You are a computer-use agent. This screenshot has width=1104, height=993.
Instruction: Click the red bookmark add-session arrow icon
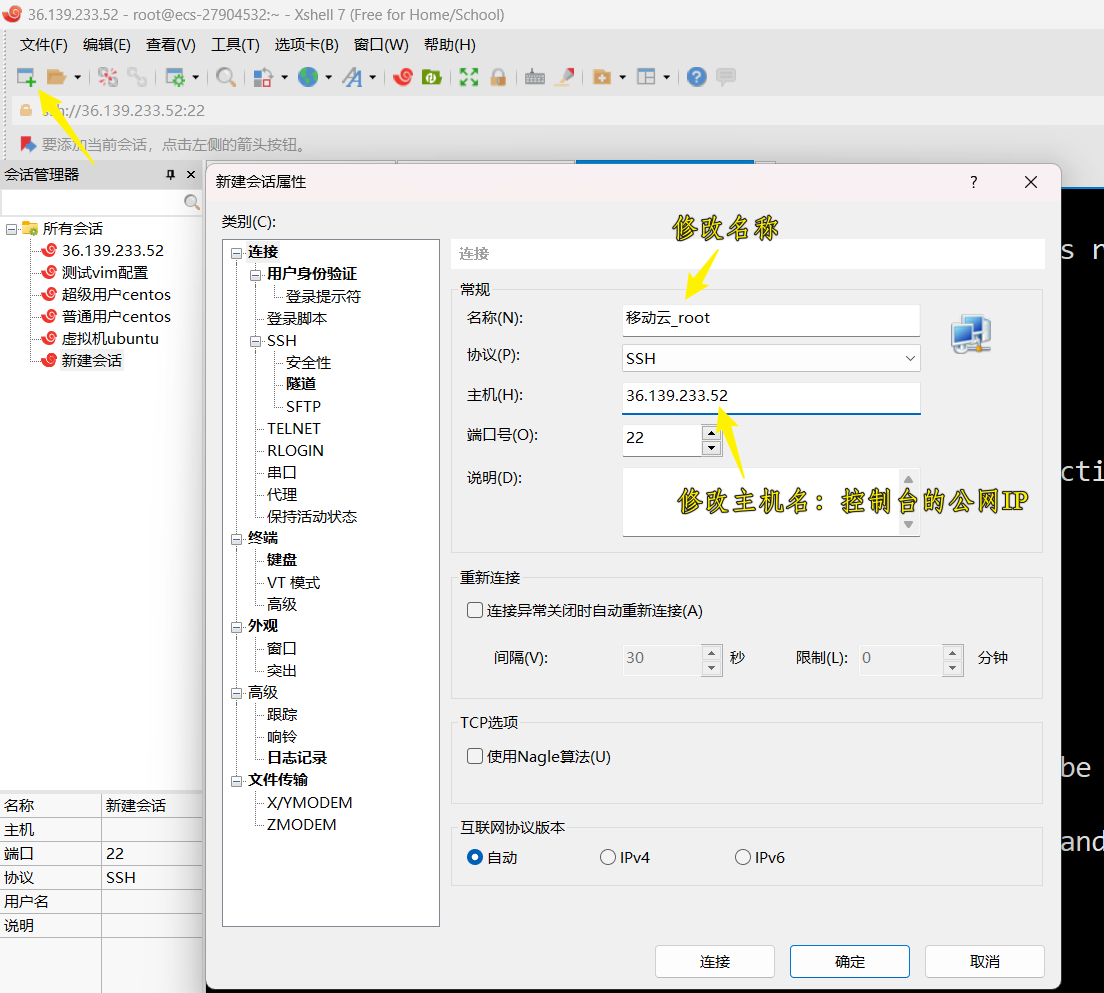click(x=28, y=144)
